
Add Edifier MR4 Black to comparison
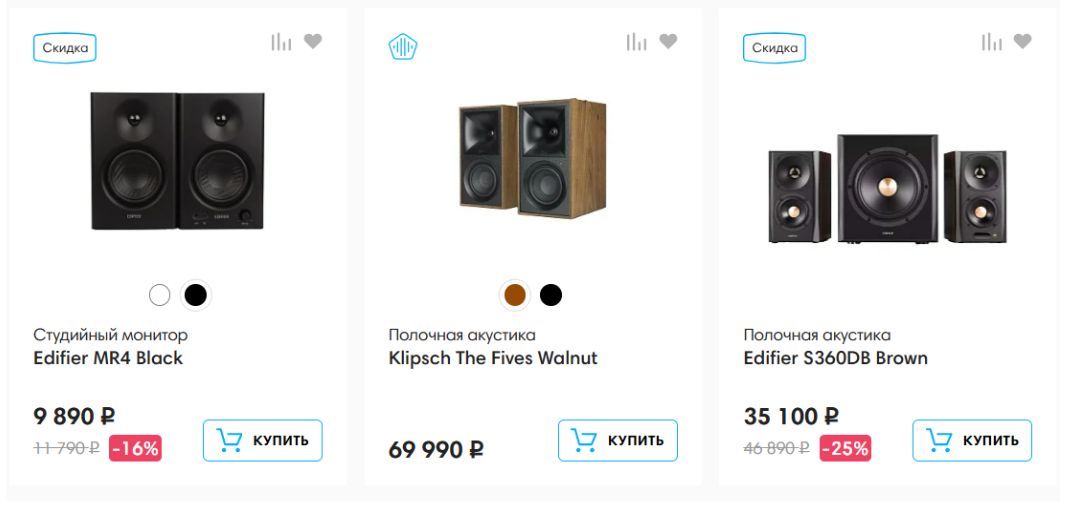pos(282,42)
